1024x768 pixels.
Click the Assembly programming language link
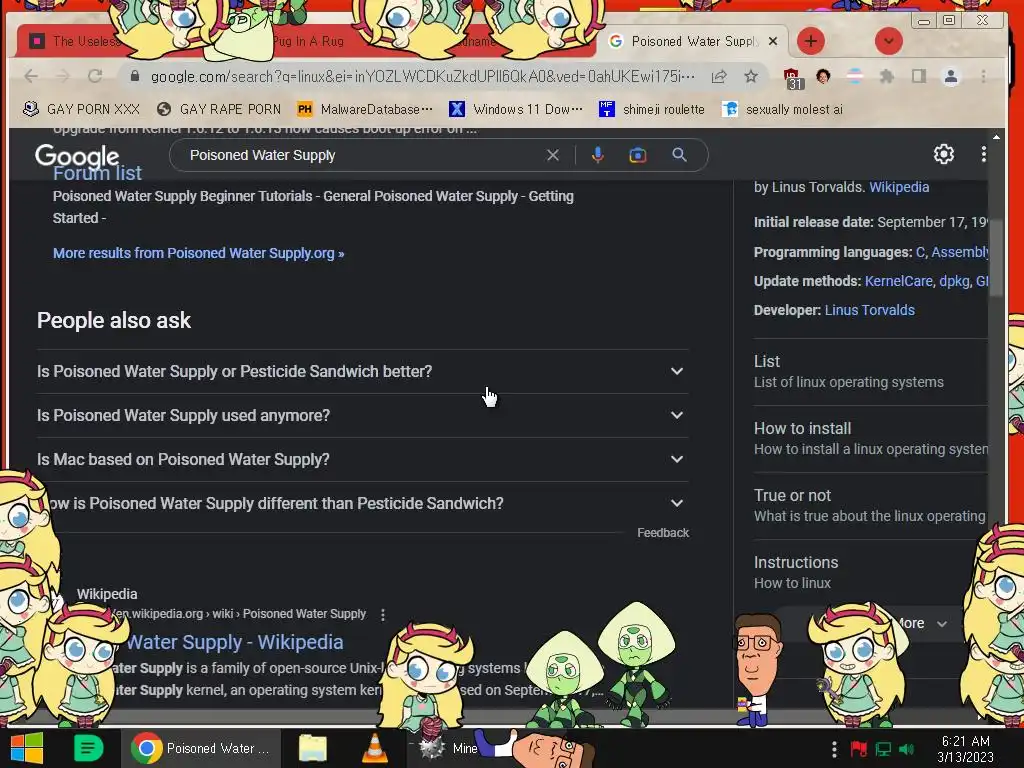959,252
